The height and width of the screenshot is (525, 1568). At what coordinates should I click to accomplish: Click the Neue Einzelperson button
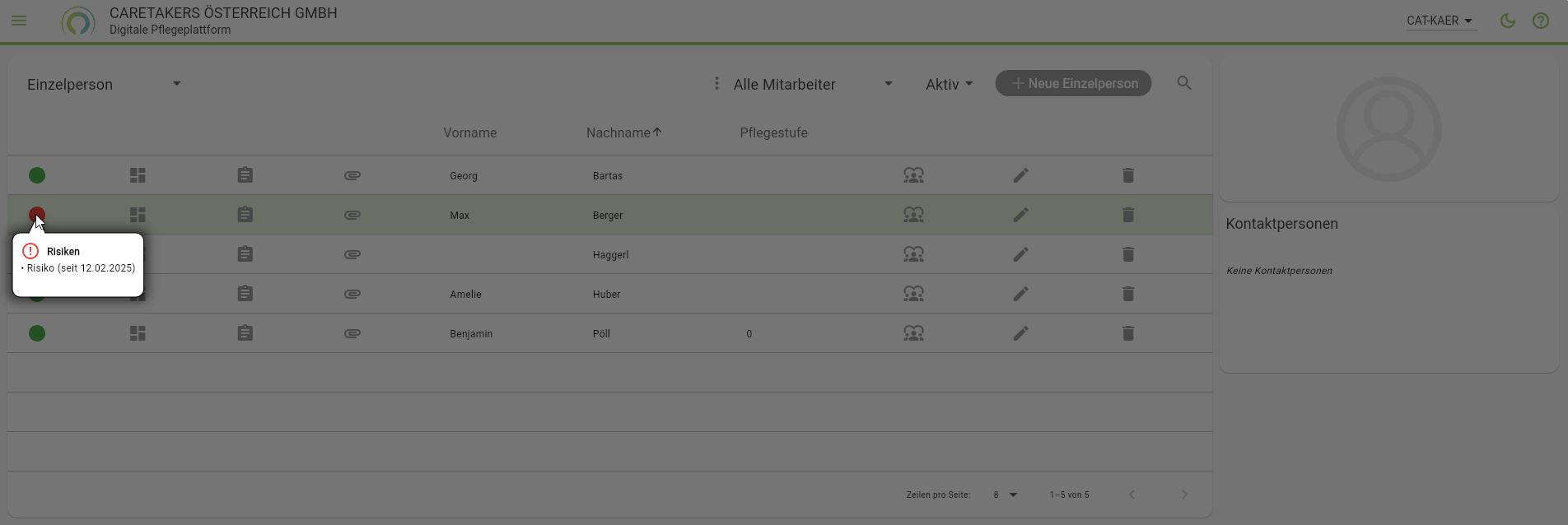[x=1073, y=83]
